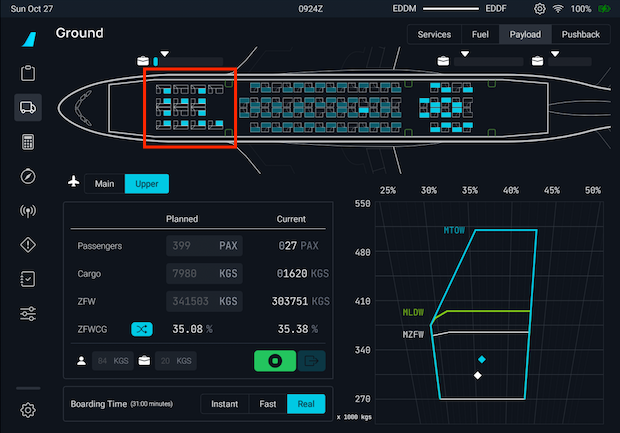
Task: Click the forward cargo hold fill bar
Action: click(187, 61)
